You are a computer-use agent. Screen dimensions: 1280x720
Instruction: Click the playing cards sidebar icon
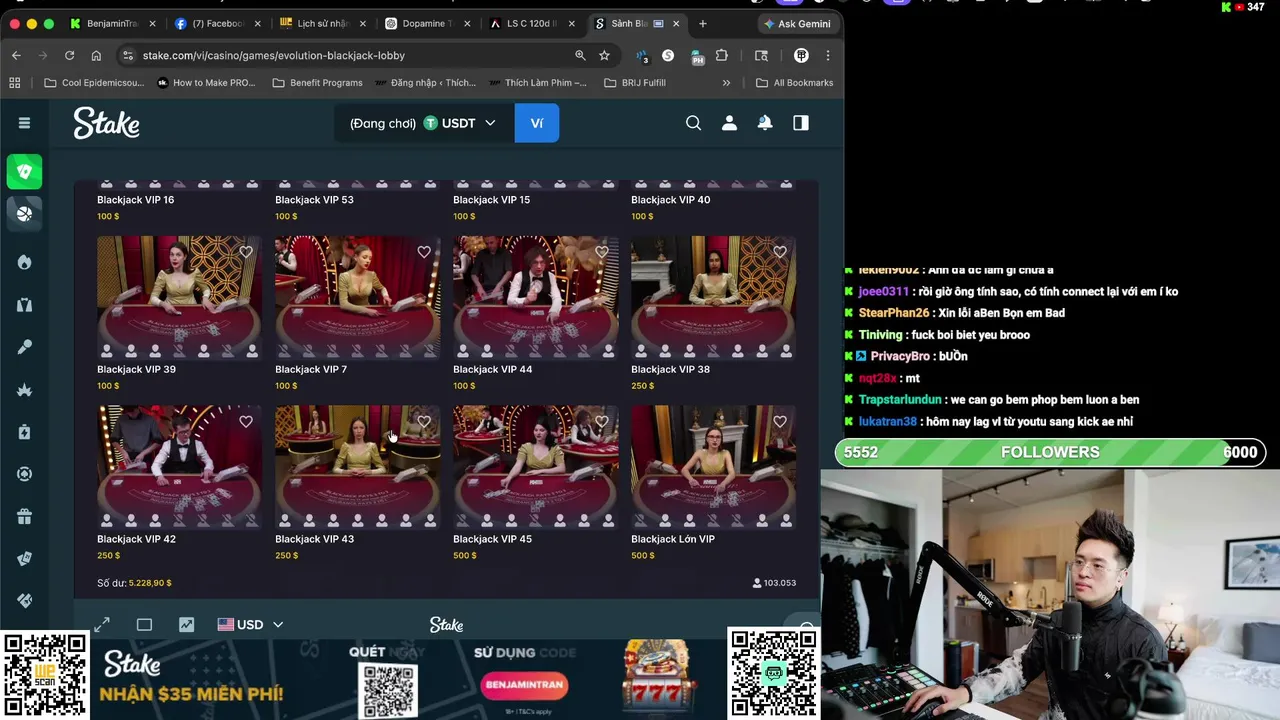point(24,559)
